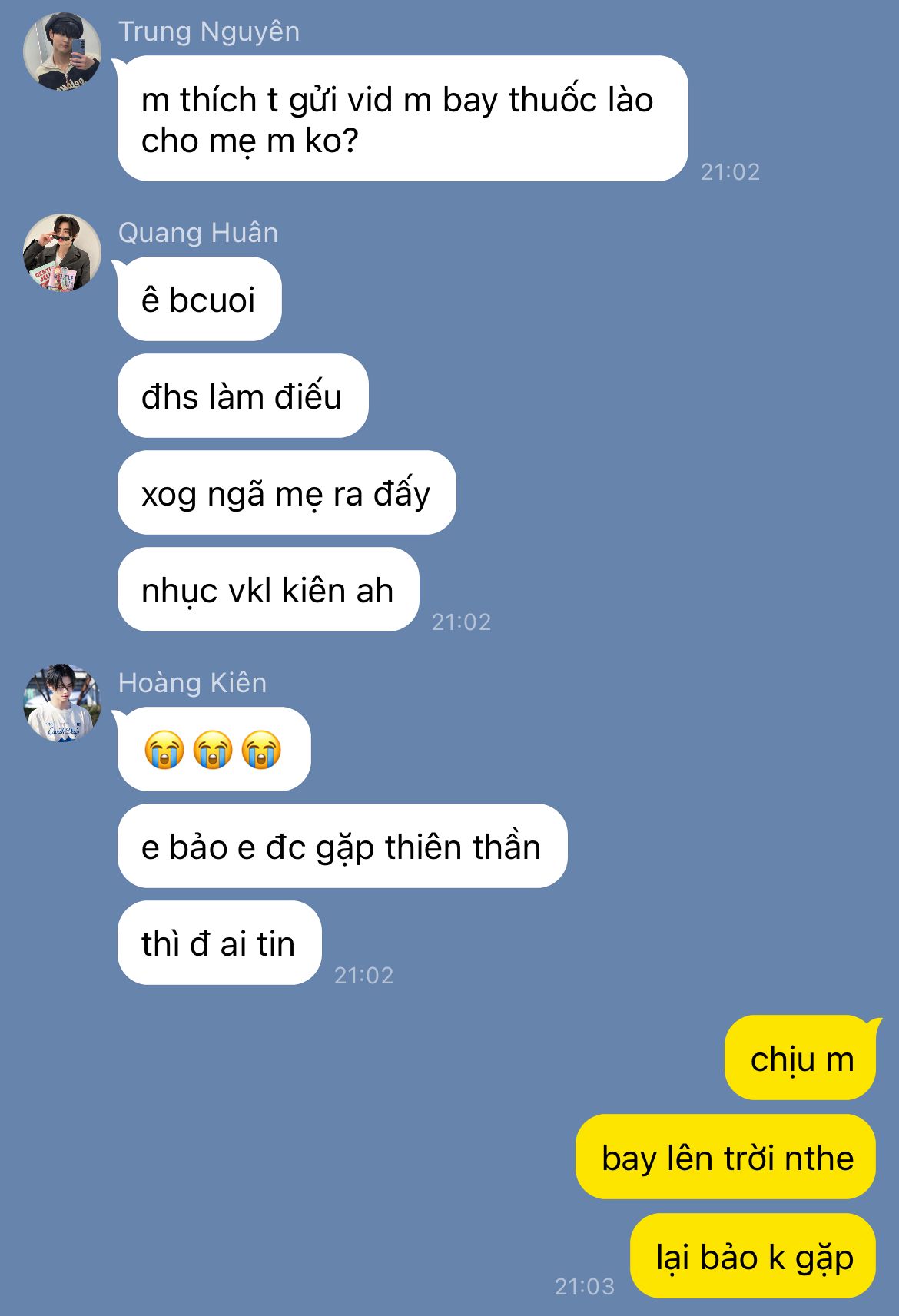Tap the sender name Trung Nguyên
The width and height of the screenshot is (899, 1316).
(x=209, y=31)
